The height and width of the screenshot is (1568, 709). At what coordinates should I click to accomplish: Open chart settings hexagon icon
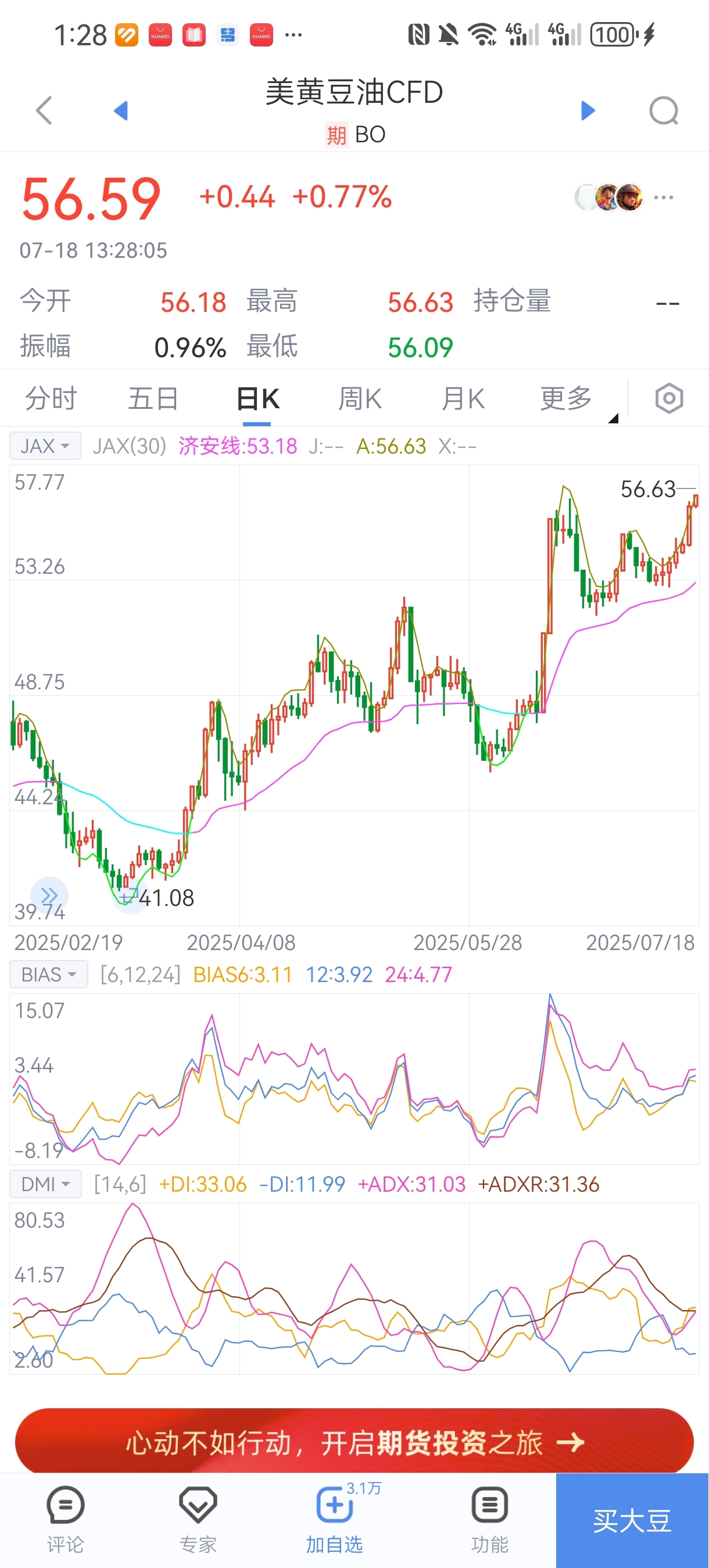(x=669, y=399)
